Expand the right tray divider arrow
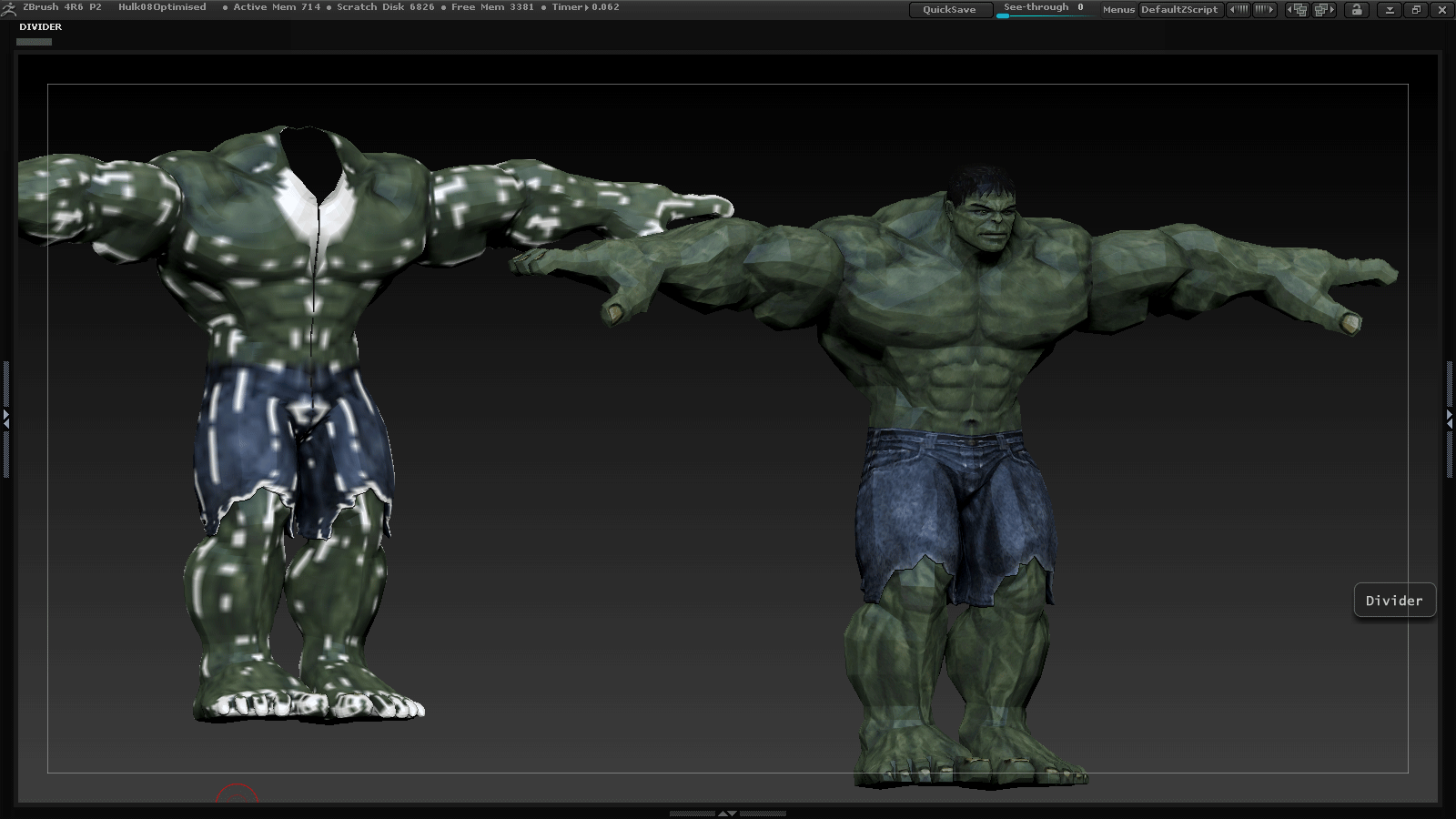 tap(1450, 418)
